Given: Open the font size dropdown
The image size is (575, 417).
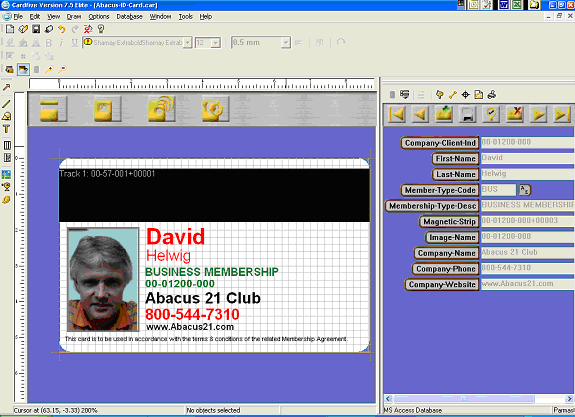Looking at the screenshot, I should [216, 43].
